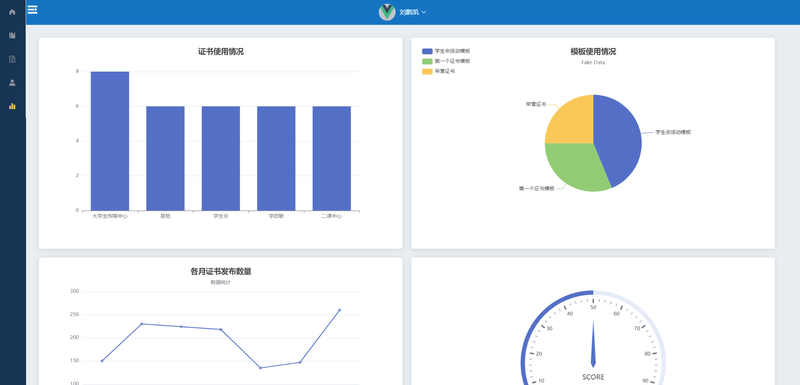Expand the 刘鹏凯 user dropdown
The height and width of the screenshot is (385, 800).
pos(413,12)
